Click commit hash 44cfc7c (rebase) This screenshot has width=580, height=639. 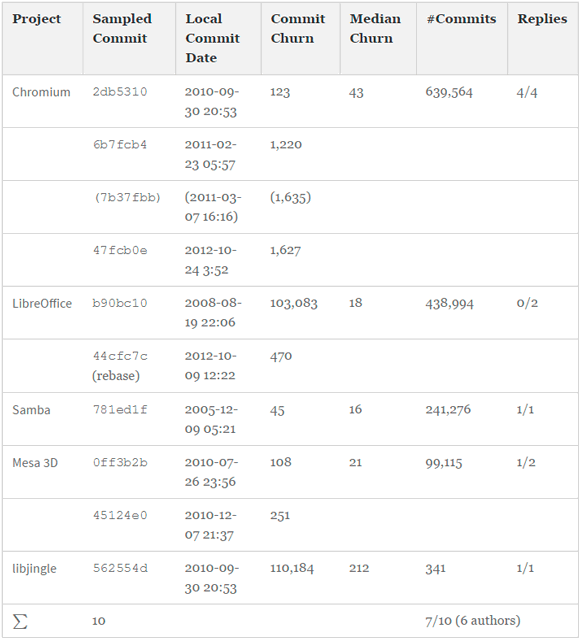coord(120,366)
